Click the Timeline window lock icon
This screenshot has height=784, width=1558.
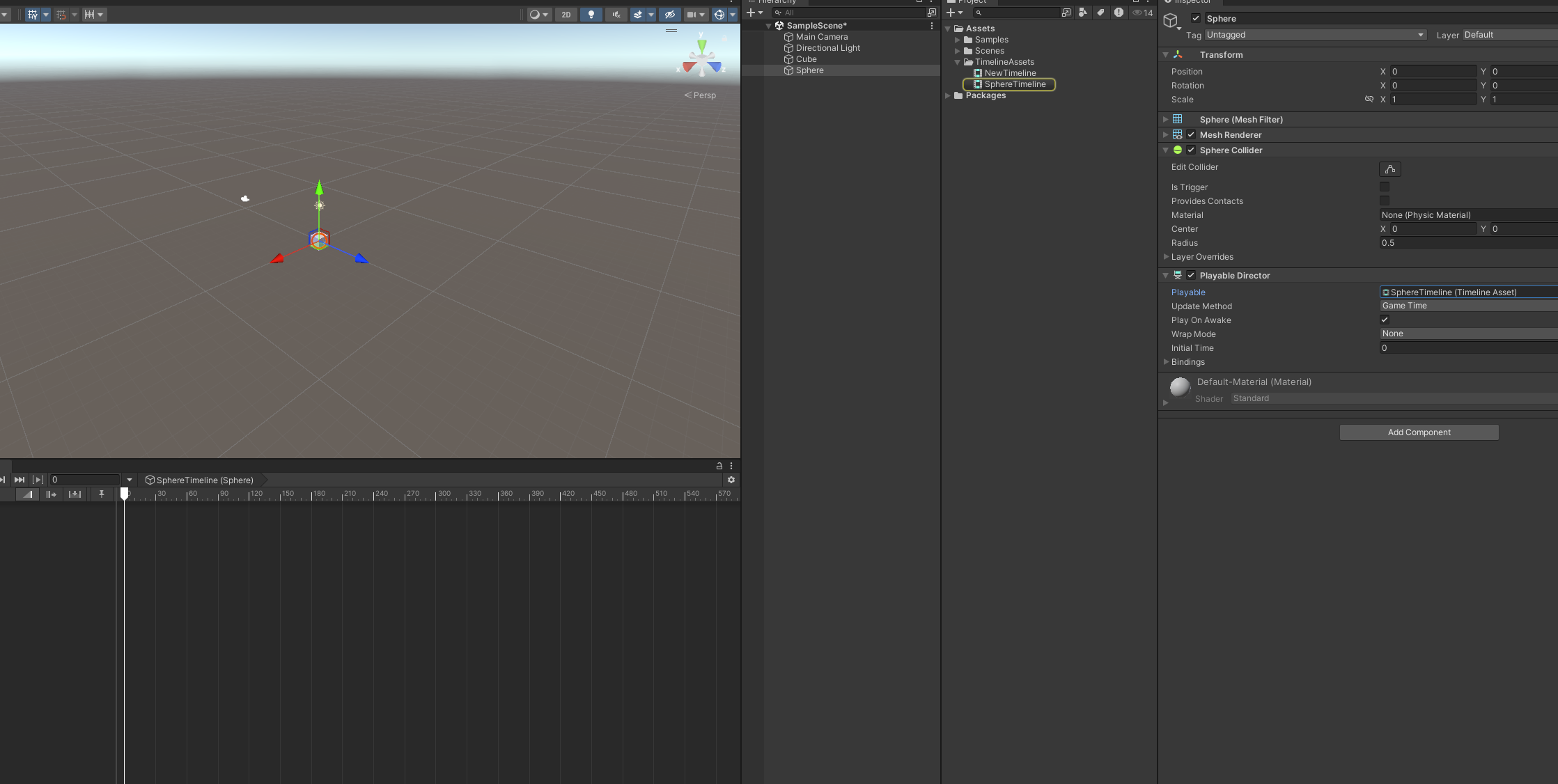point(719,466)
